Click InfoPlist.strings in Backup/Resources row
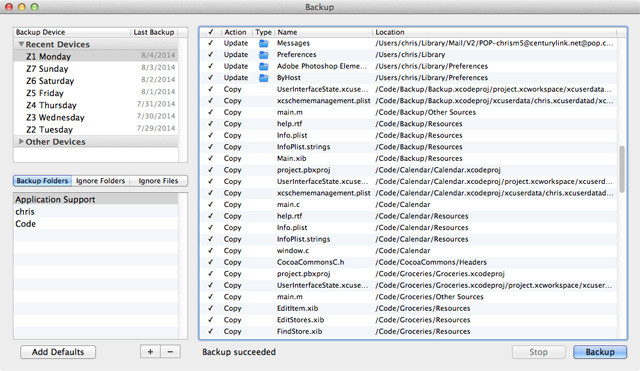640x371 pixels. pos(303,147)
